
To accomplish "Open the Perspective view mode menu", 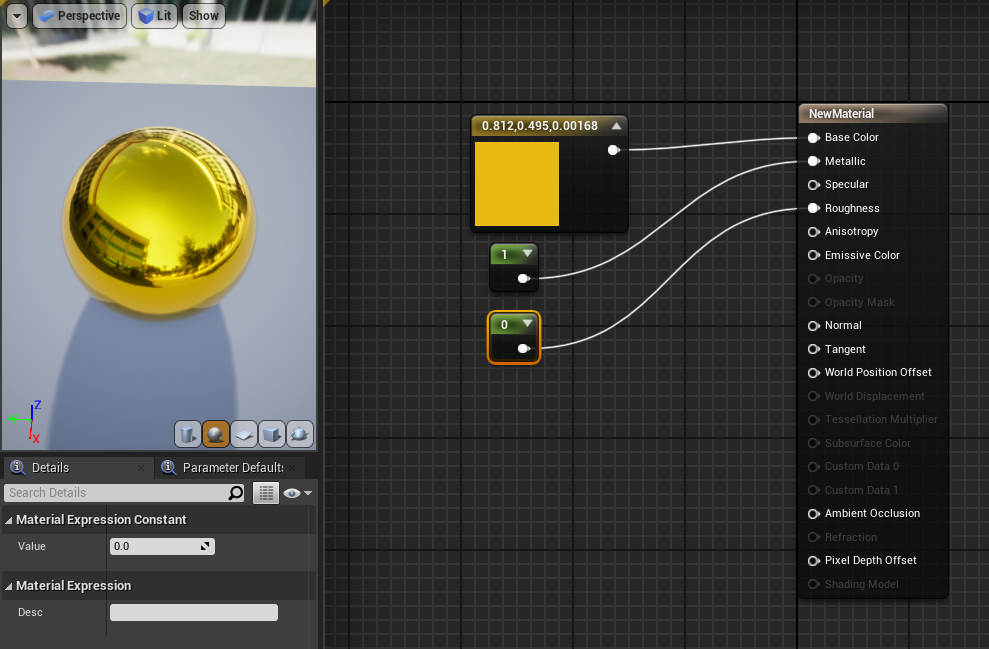I will (x=79, y=16).
